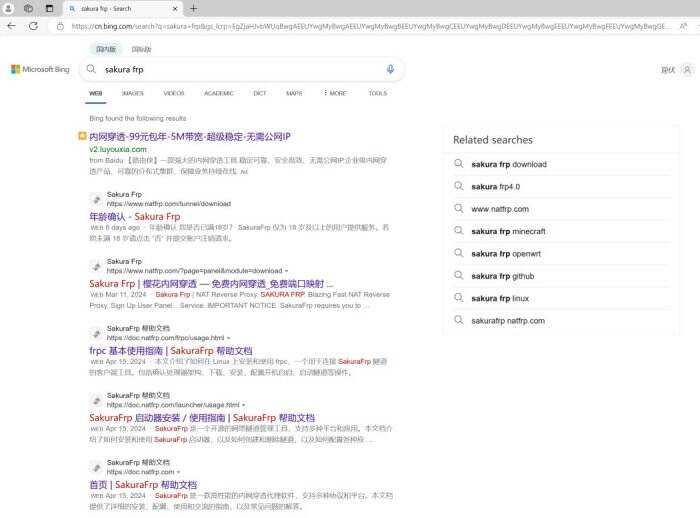The image size is (700, 518).
Task: Click the sign-in text beside the avatar
Action: click(x=668, y=70)
